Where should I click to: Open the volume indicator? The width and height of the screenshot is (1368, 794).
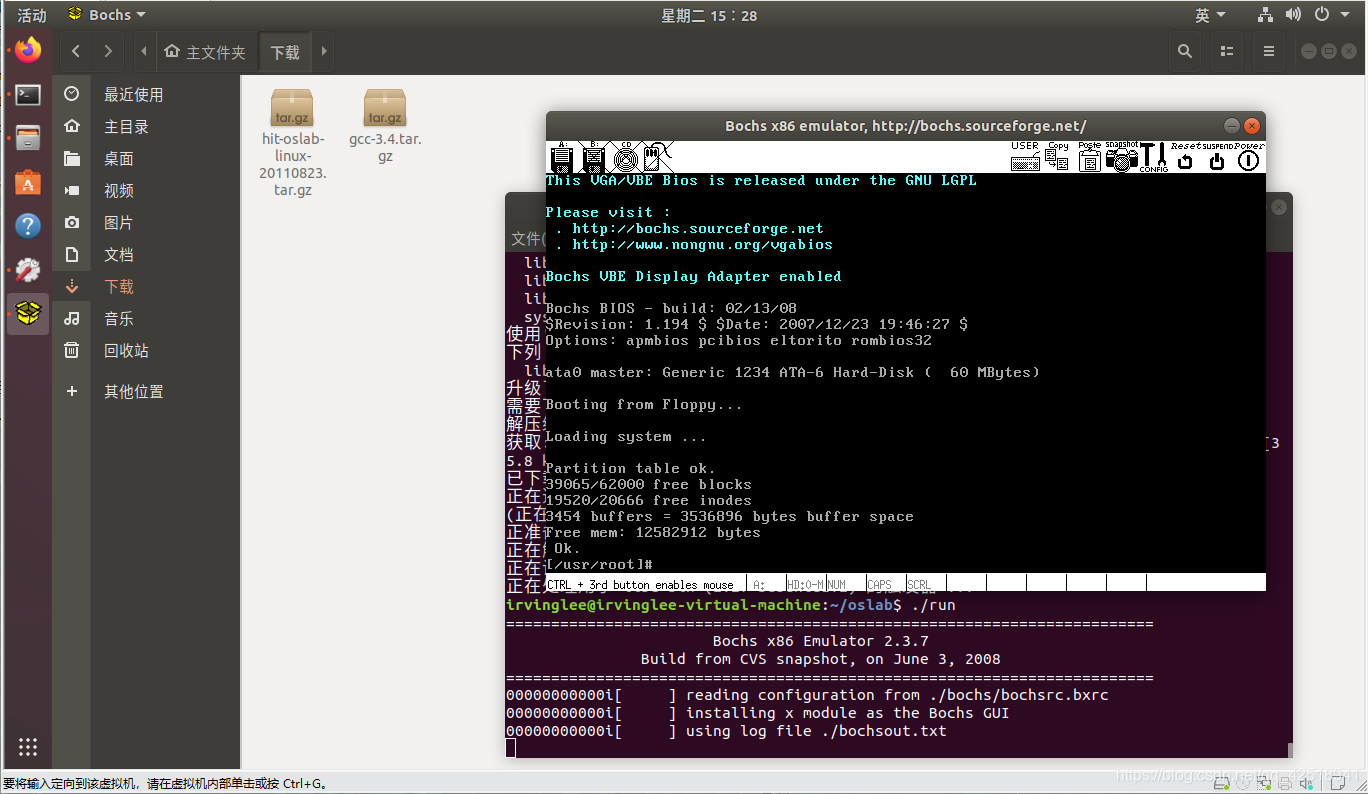click(x=1293, y=15)
